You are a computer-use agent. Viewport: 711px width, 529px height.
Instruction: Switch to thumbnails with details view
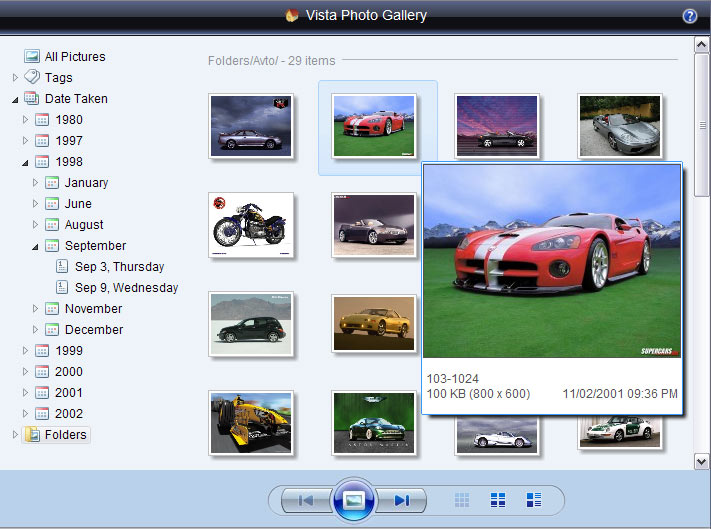[533, 500]
